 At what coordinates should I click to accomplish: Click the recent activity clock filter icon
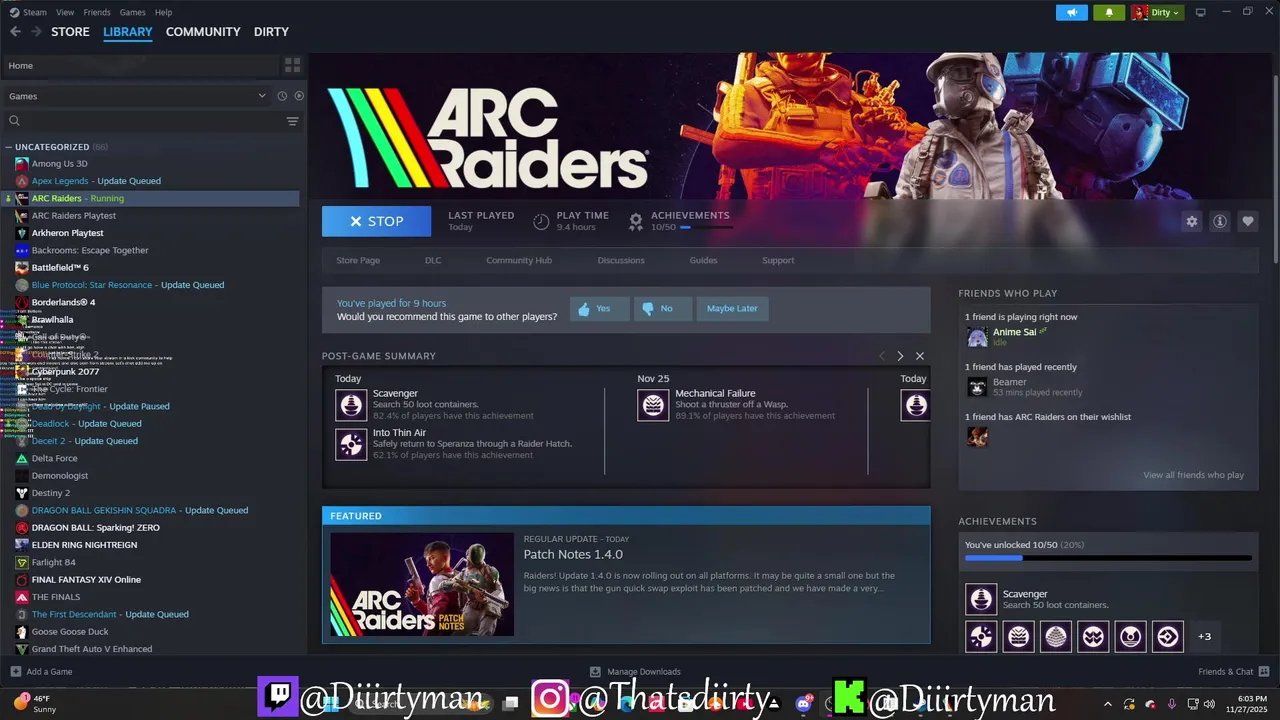click(282, 96)
